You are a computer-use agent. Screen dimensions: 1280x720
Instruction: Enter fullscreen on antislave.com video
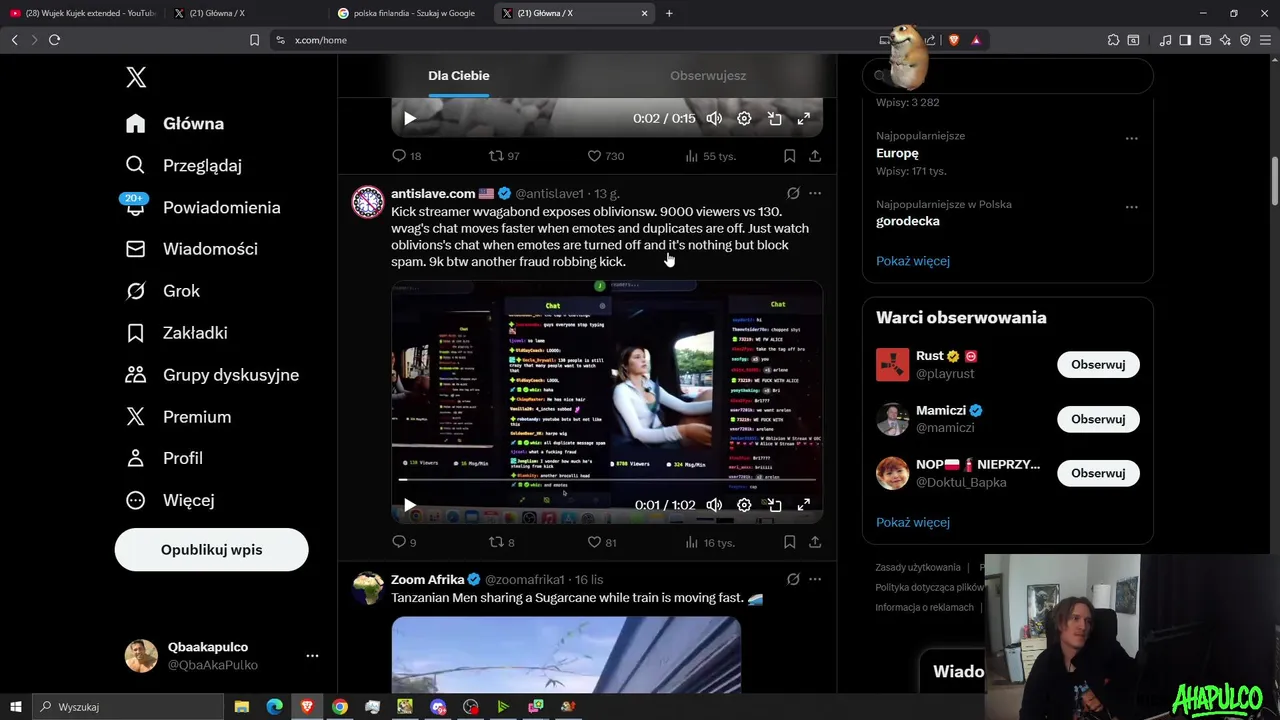803,505
